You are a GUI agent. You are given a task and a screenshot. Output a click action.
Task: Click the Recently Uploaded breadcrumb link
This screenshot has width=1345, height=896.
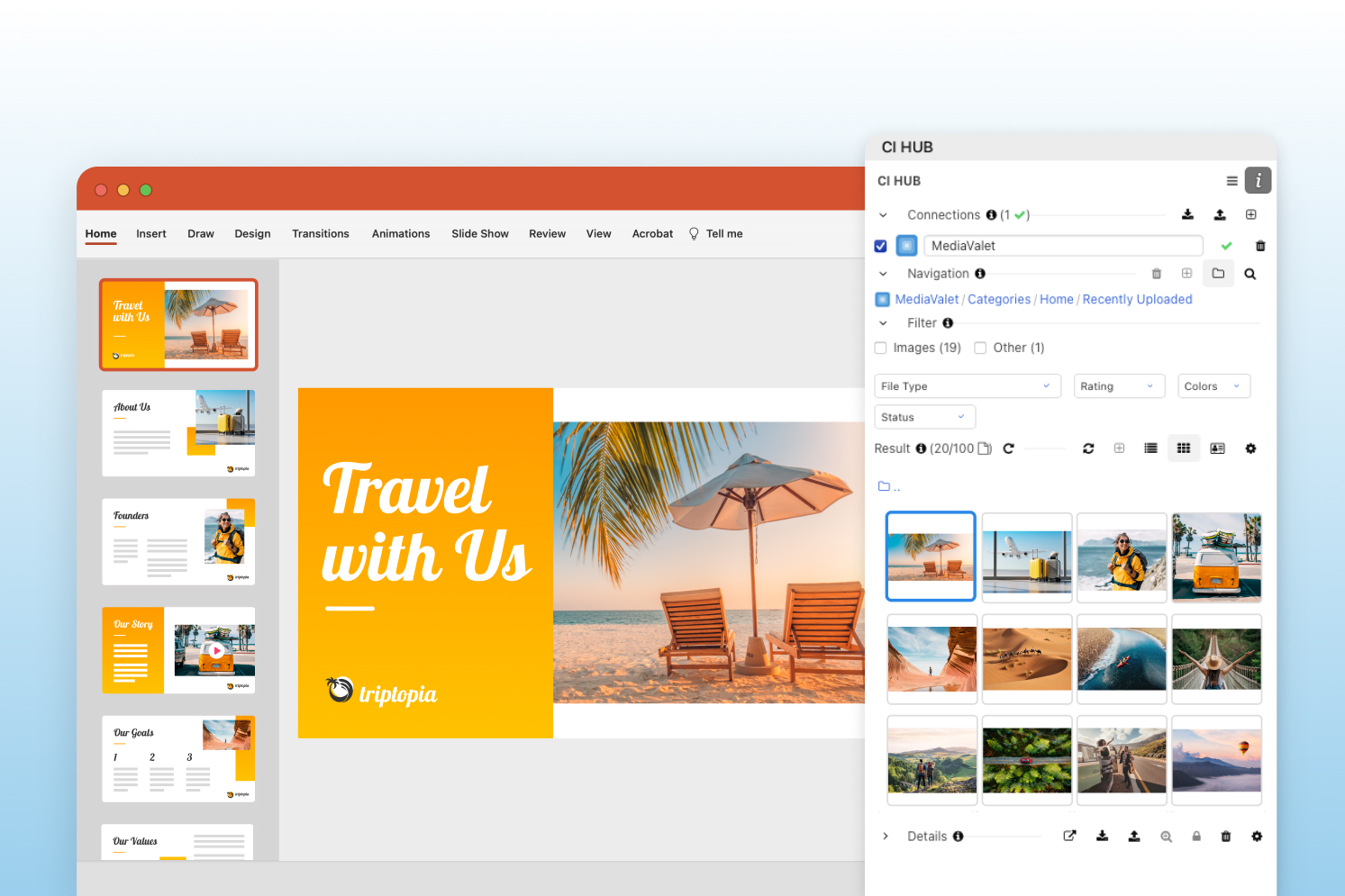click(1137, 299)
